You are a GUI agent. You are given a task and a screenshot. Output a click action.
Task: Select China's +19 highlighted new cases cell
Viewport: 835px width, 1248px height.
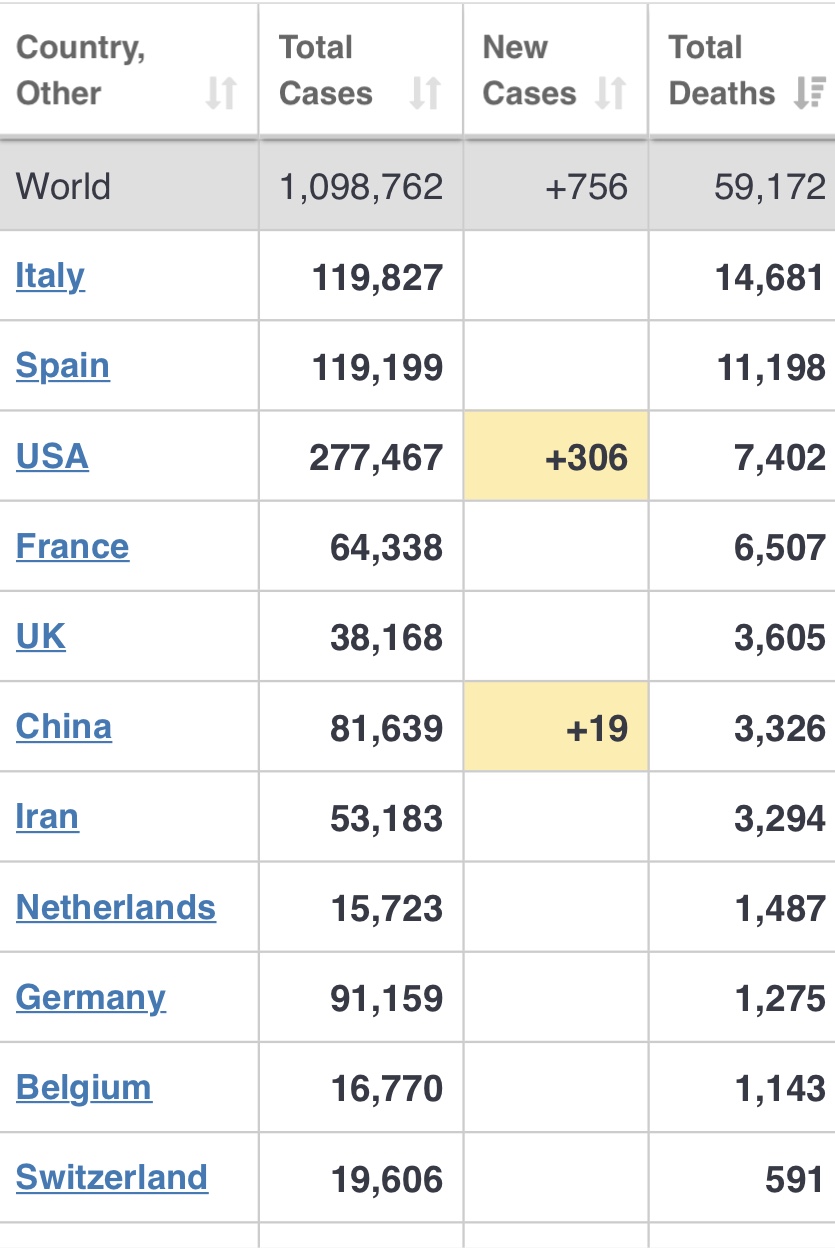(x=556, y=727)
